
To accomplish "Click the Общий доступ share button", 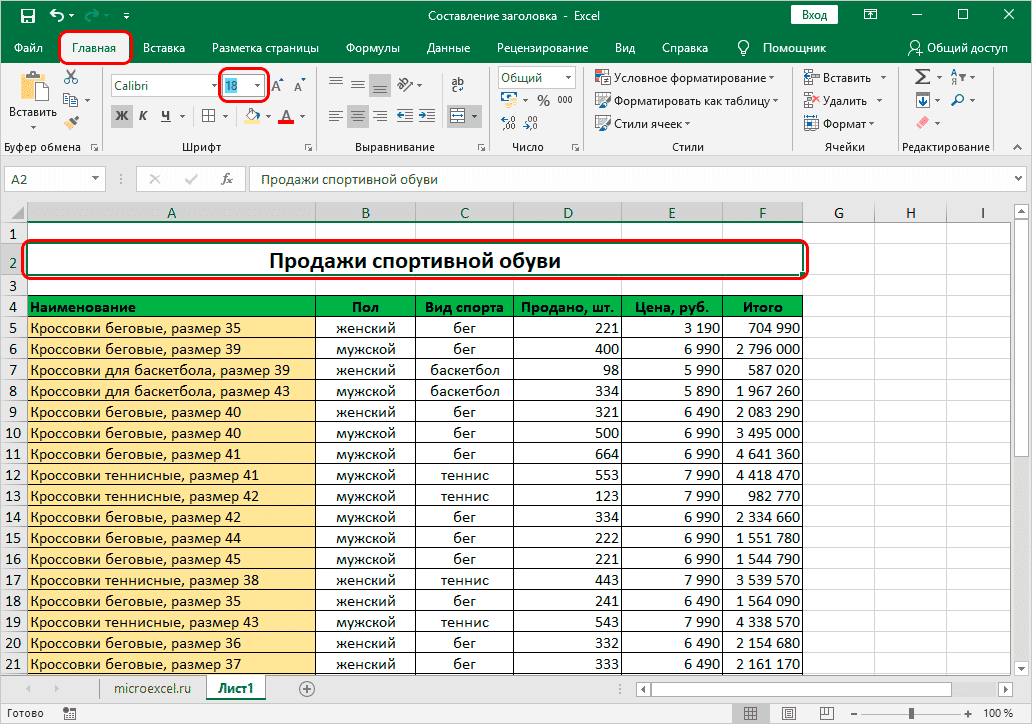I will pos(958,48).
